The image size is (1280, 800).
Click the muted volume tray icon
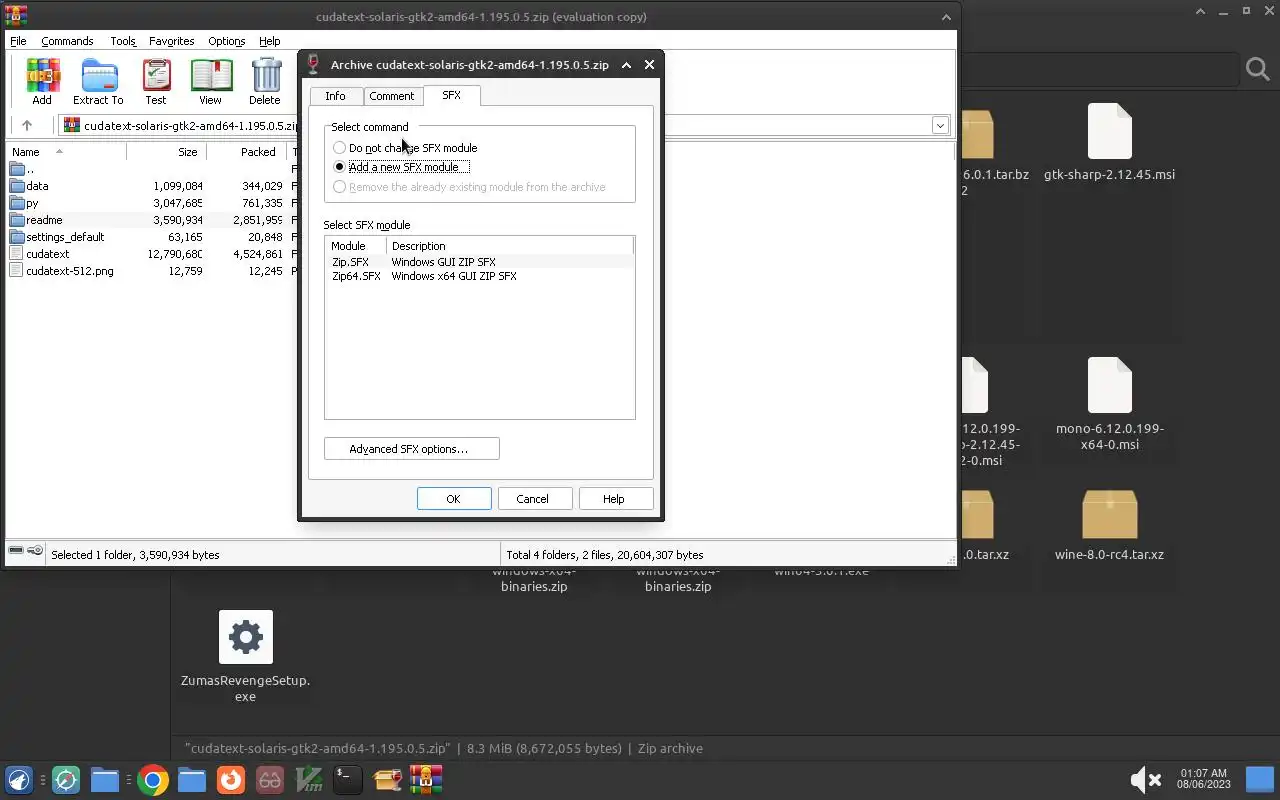[x=1145, y=780]
